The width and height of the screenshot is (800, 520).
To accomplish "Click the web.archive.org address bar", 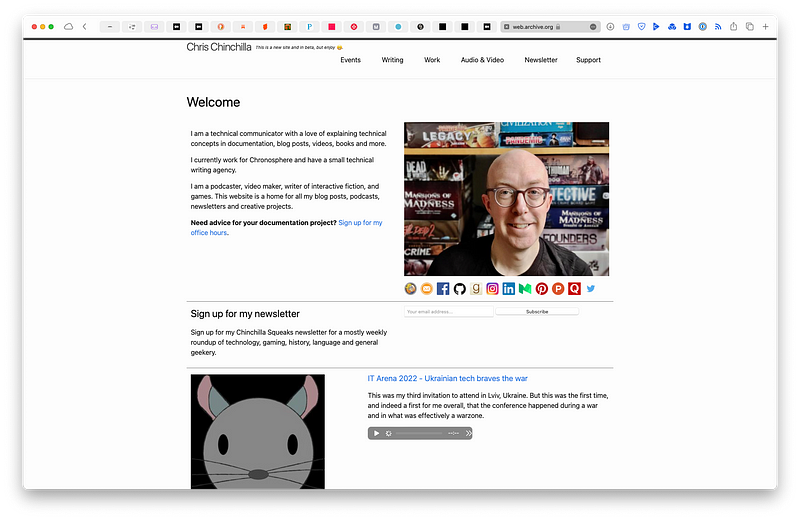I will tap(549, 27).
